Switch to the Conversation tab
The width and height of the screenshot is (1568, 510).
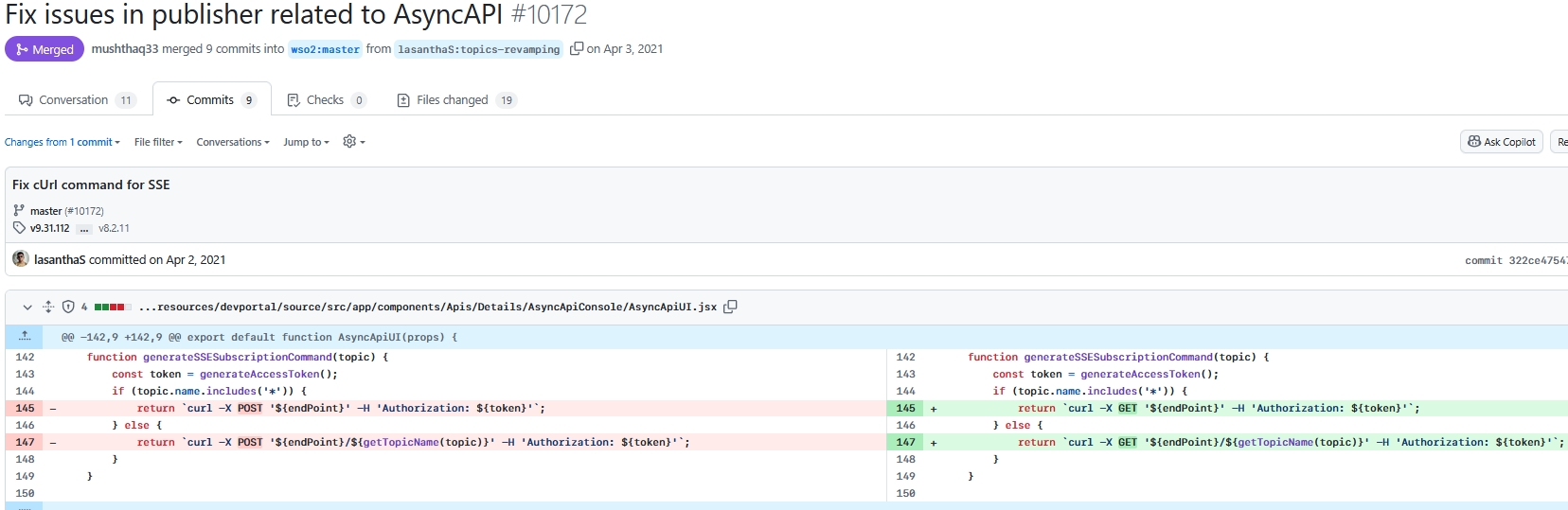coord(77,100)
